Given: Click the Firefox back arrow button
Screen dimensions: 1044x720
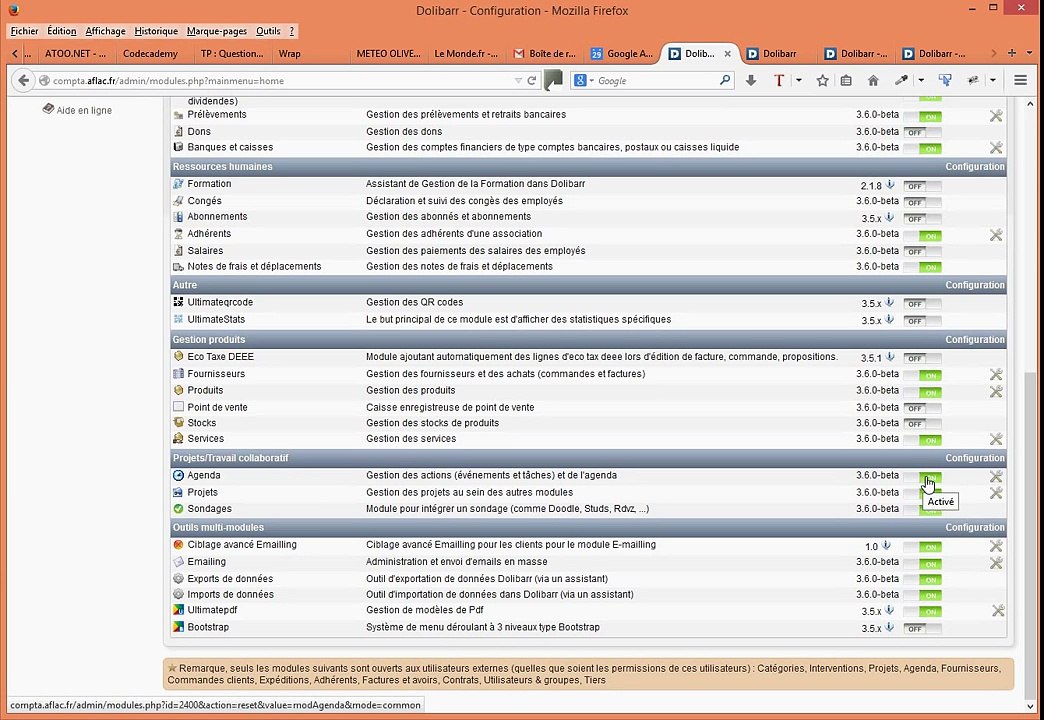Looking at the screenshot, I should pyautogui.click(x=23, y=81).
